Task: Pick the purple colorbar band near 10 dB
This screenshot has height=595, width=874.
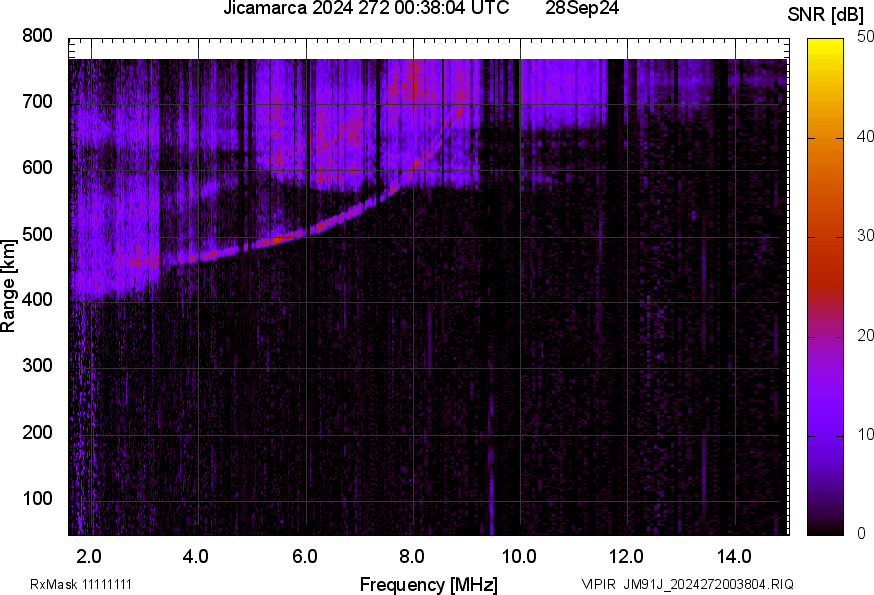Action: coord(826,434)
